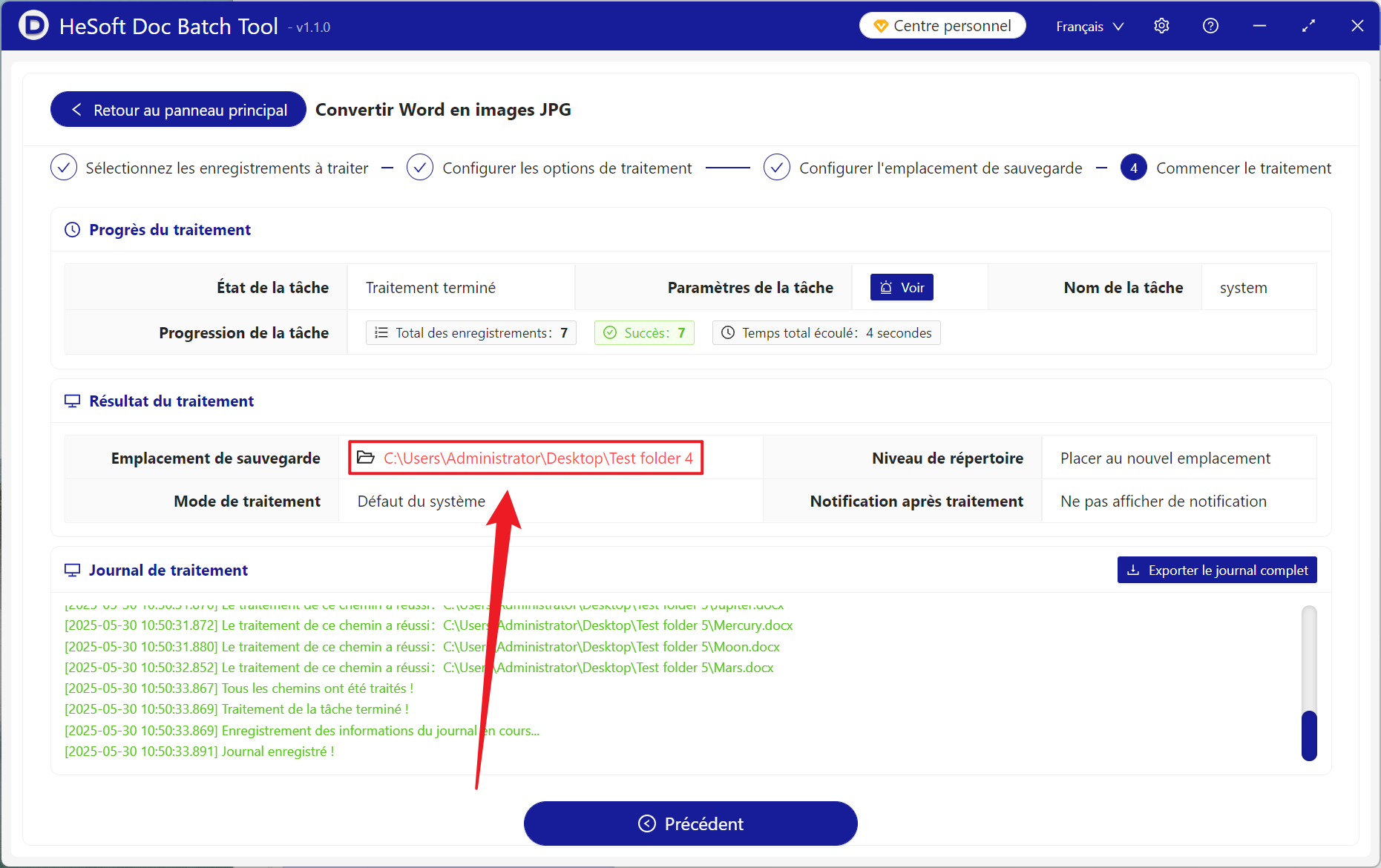This screenshot has height=868, width=1381.
Task: Click log line for Mars.docx
Action: 419,668
